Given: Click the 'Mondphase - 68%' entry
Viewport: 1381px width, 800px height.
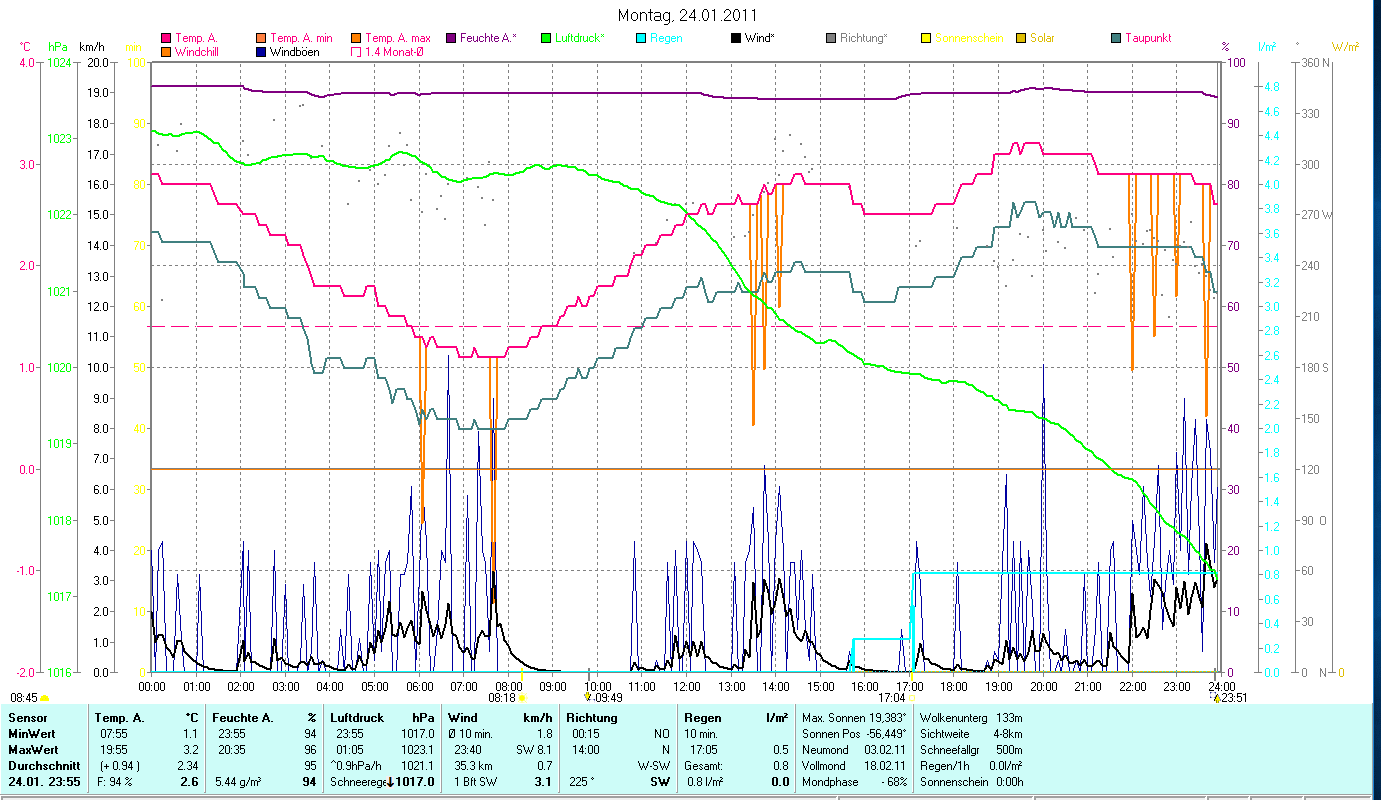Looking at the screenshot, I should pyautogui.click(x=854, y=782).
